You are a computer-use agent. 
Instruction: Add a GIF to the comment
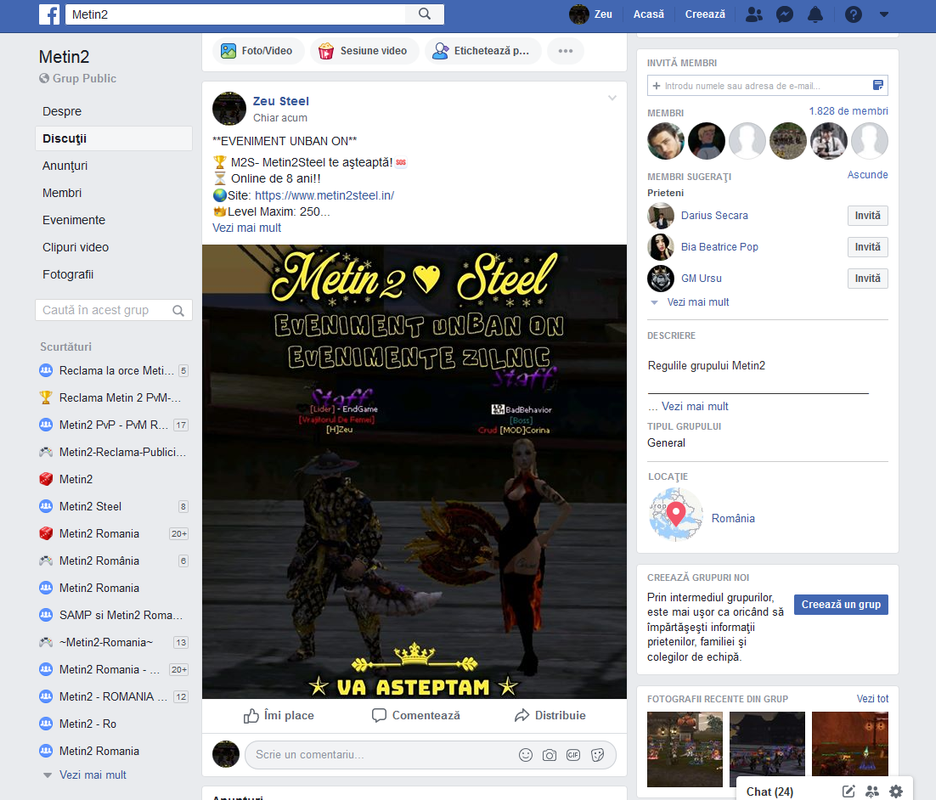(573, 755)
